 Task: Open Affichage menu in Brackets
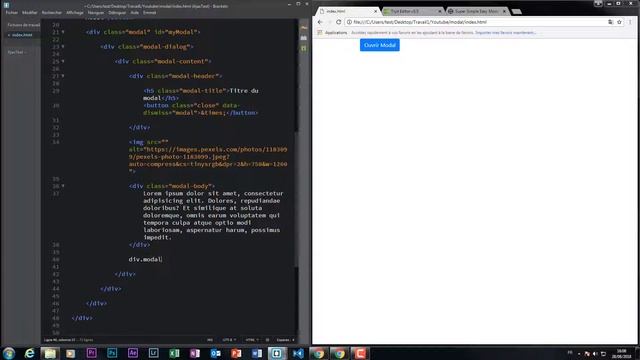point(75,13)
